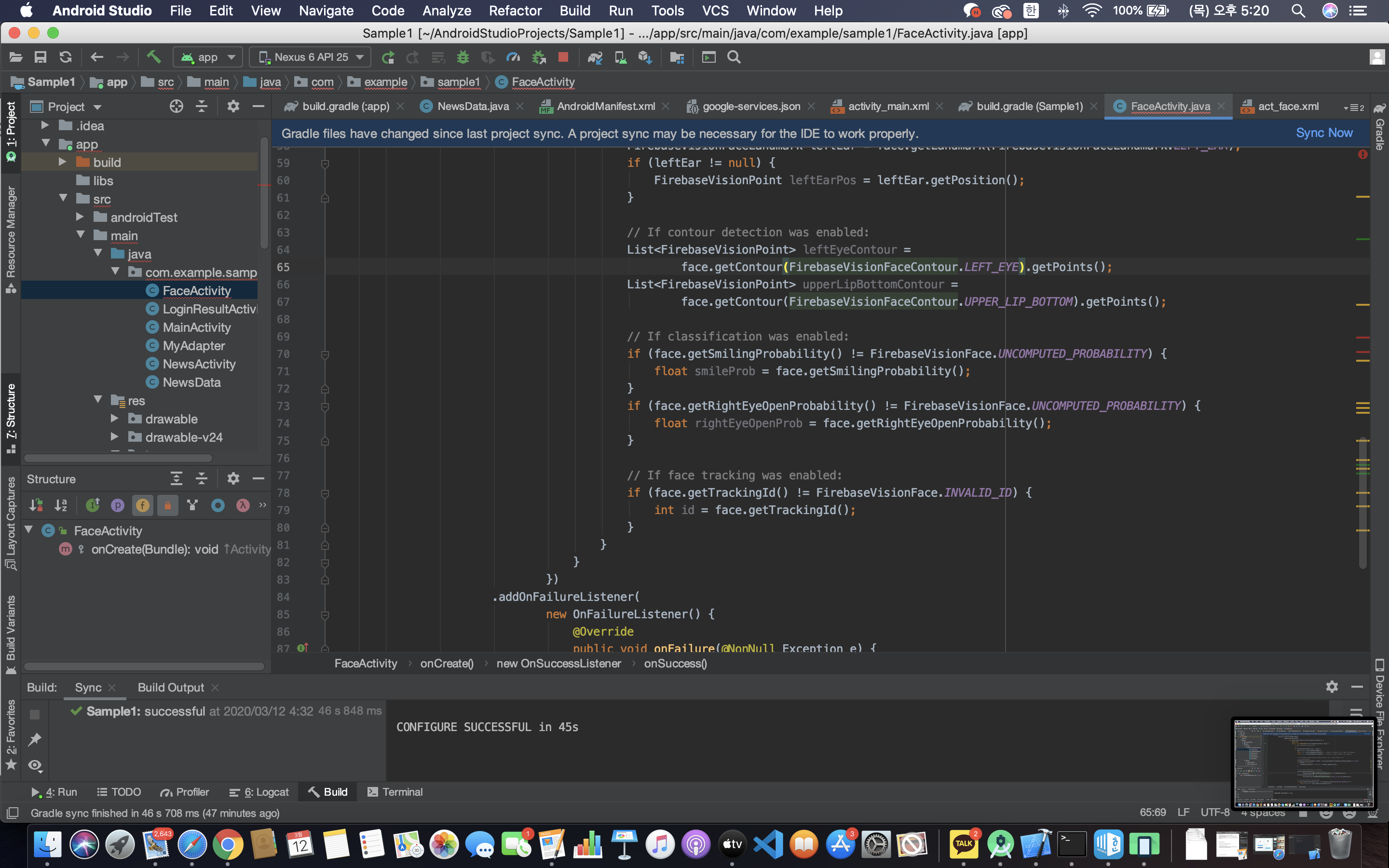Toggle Show non-public lock filter in Structure
The height and width of the screenshot is (868, 1389).
168,505
